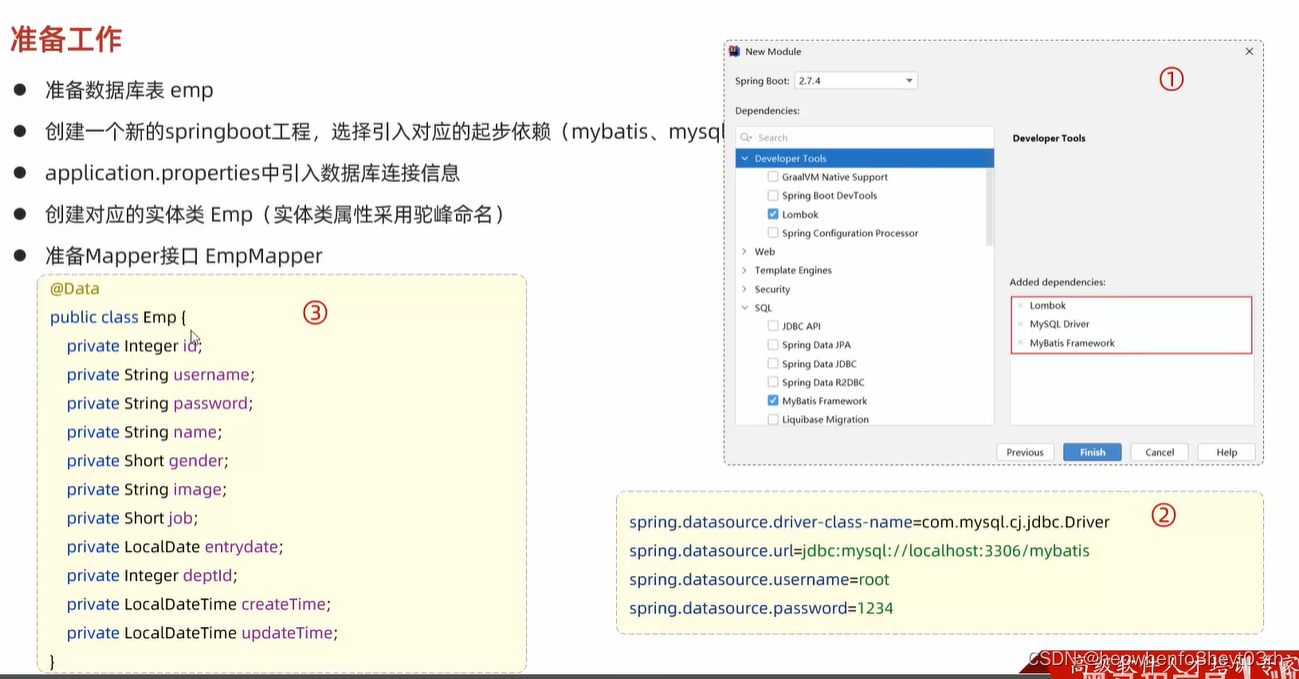Image resolution: width=1299 pixels, height=679 pixels.
Task: Check the Liquibase Migration dependency
Action: (773, 419)
